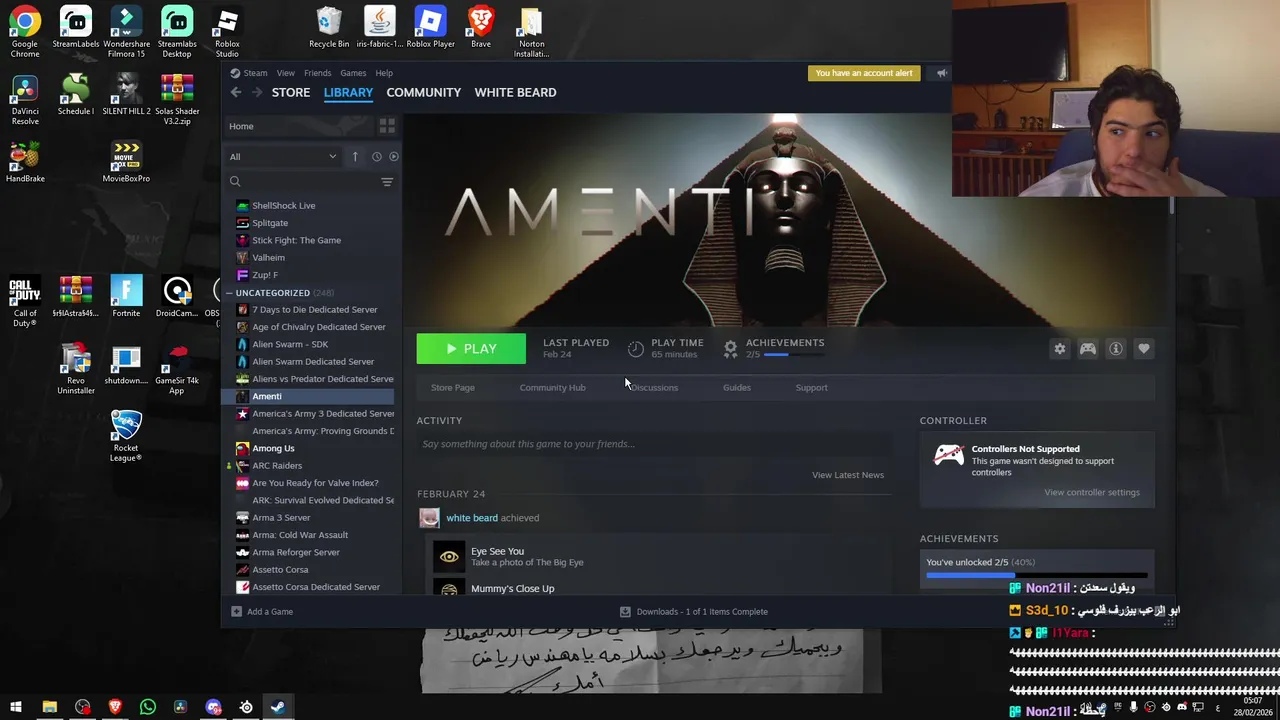Open the View menu

pyautogui.click(x=285, y=73)
